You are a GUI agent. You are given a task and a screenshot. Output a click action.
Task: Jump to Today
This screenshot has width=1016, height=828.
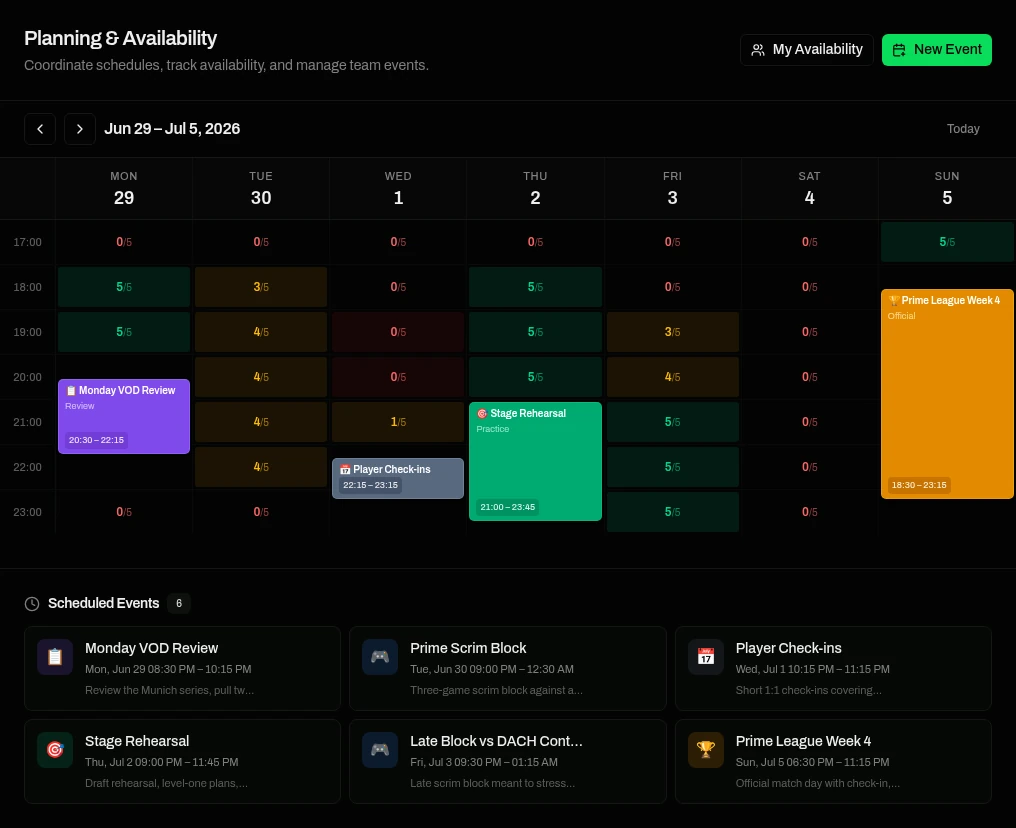(x=963, y=129)
